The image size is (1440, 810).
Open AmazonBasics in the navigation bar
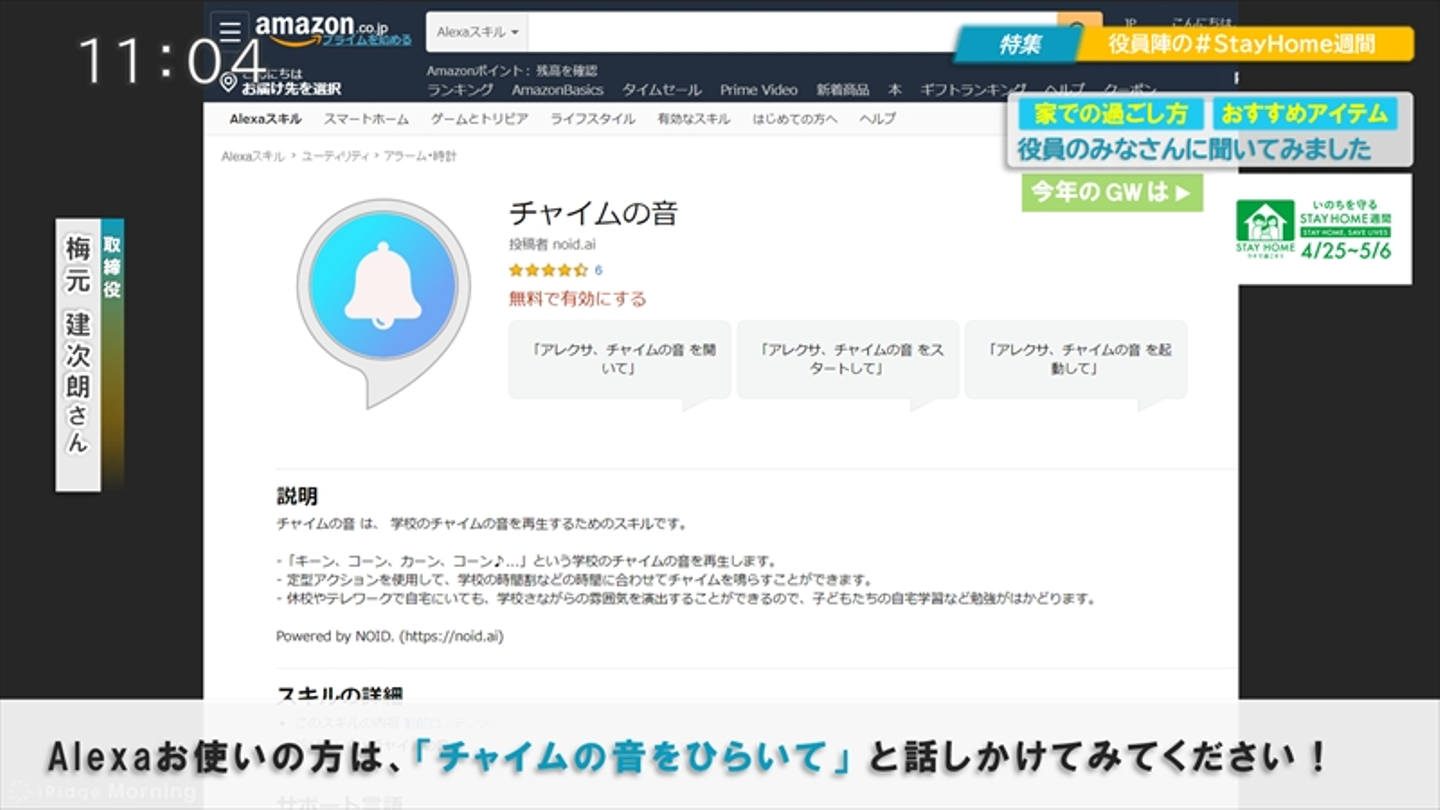click(x=558, y=90)
